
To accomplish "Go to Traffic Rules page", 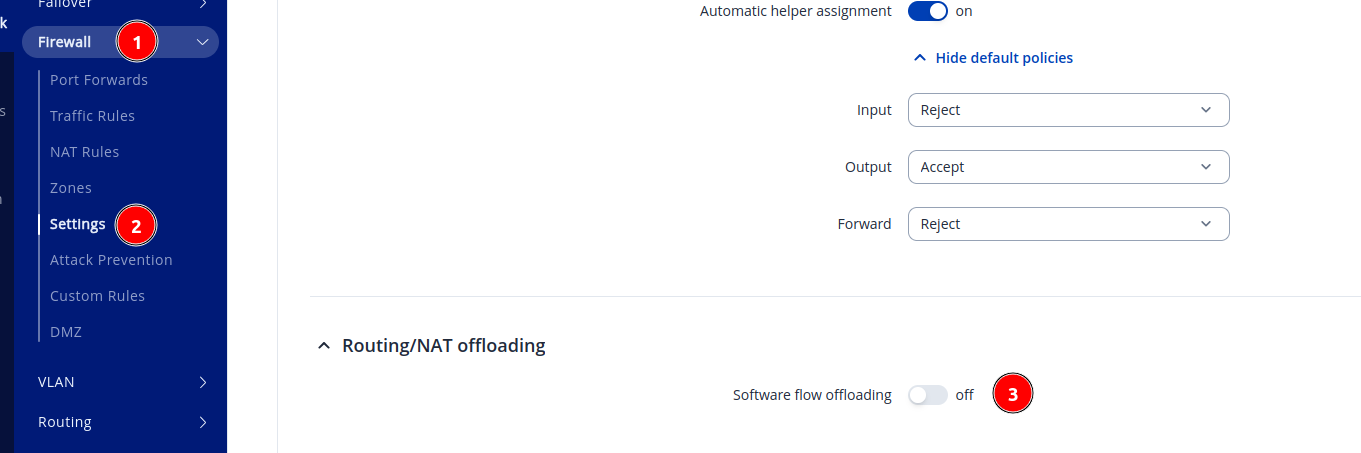I will (x=92, y=116).
